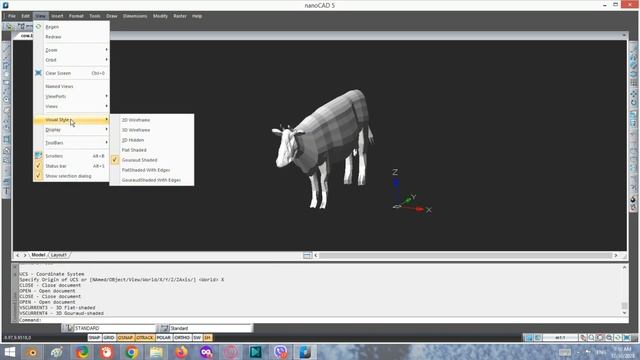Open the File menu
The image size is (640, 360).
(12, 16)
